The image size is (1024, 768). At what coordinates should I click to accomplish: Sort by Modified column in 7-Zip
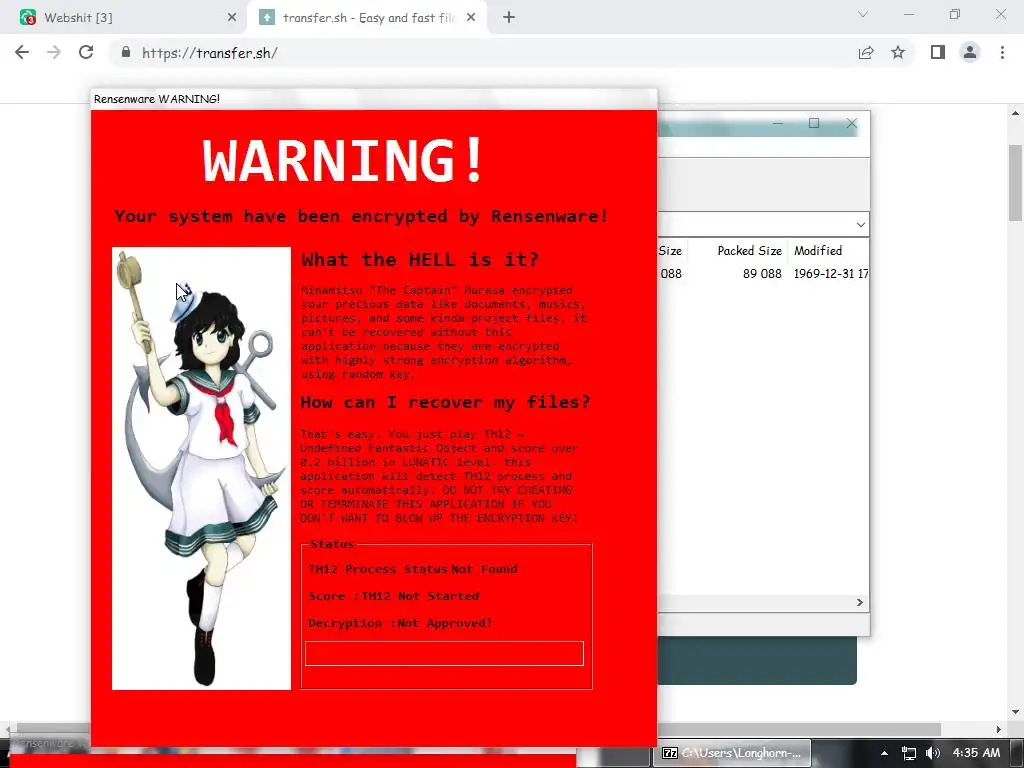[818, 251]
